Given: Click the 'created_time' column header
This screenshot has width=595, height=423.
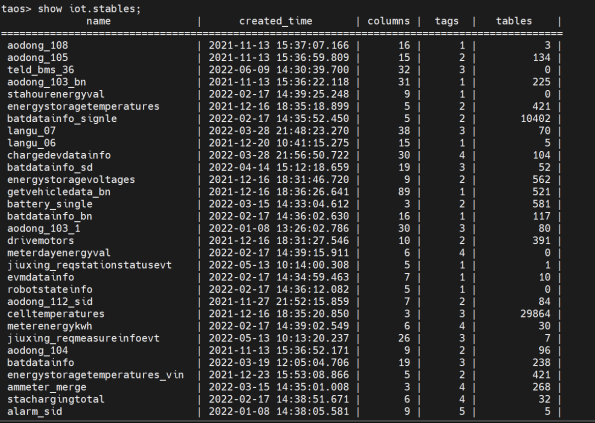Looking at the screenshot, I should [275, 21].
